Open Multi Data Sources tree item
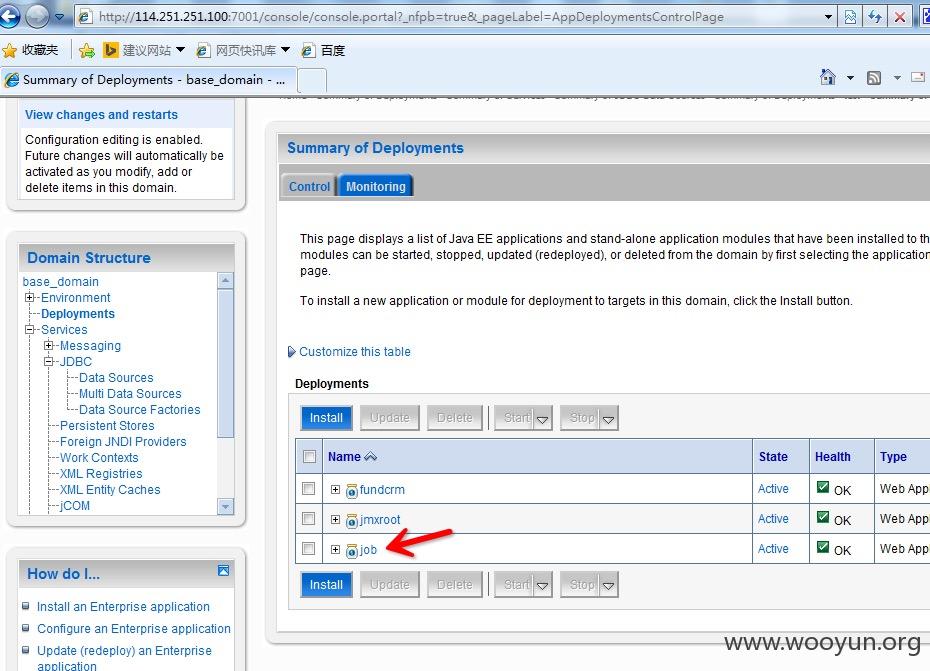 [130, 393]
